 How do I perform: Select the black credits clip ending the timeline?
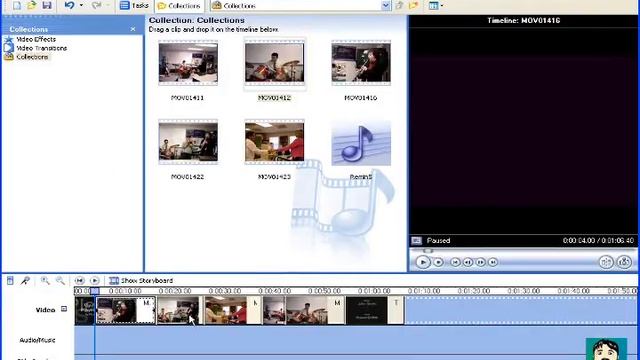point(375,311)
